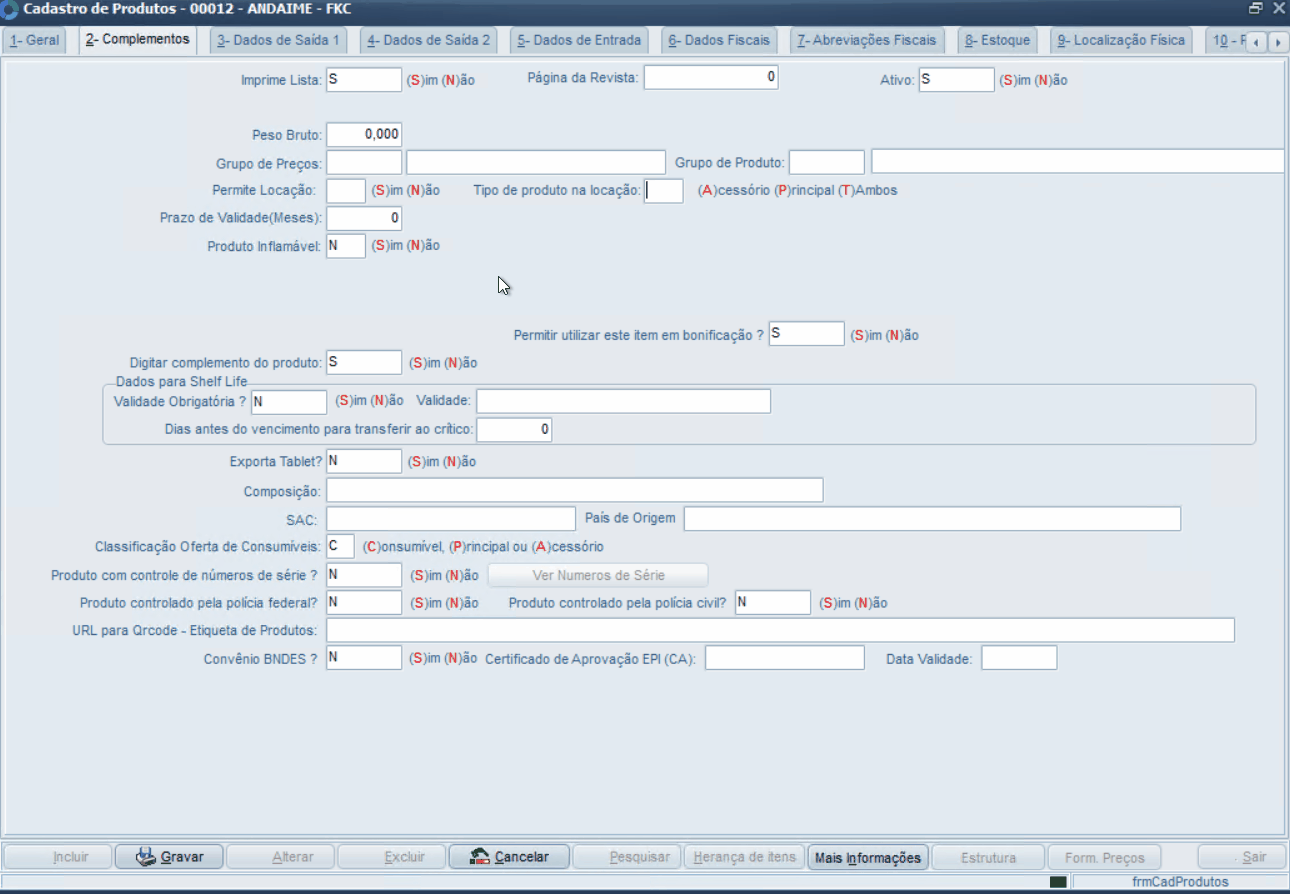Click the Gravar save button
This screenshot has height=894, width=1290.
point(168,857)
